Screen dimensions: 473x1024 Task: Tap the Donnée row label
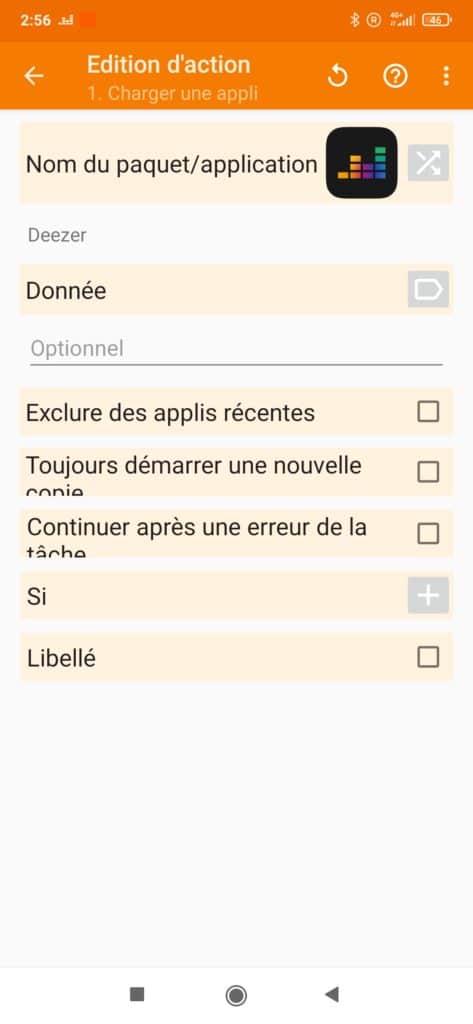click(x=66, y=291)
